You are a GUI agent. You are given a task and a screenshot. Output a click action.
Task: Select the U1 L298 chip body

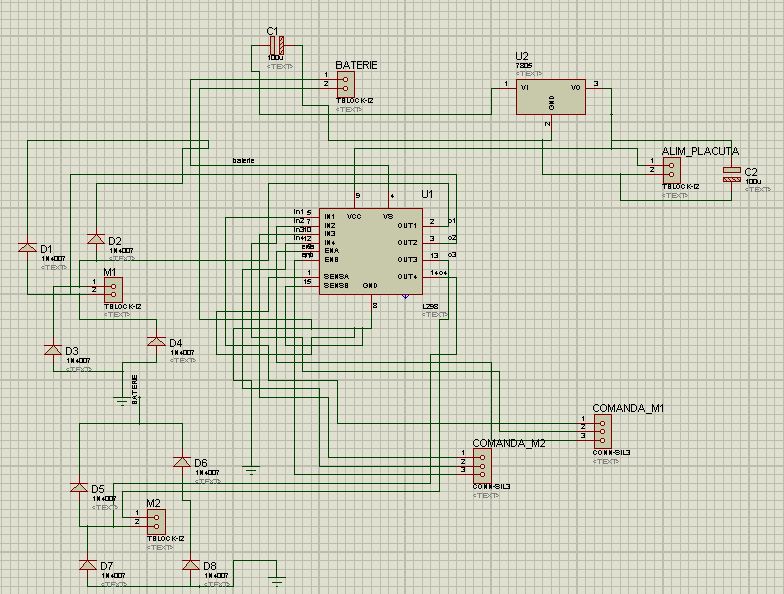(370, 252)
